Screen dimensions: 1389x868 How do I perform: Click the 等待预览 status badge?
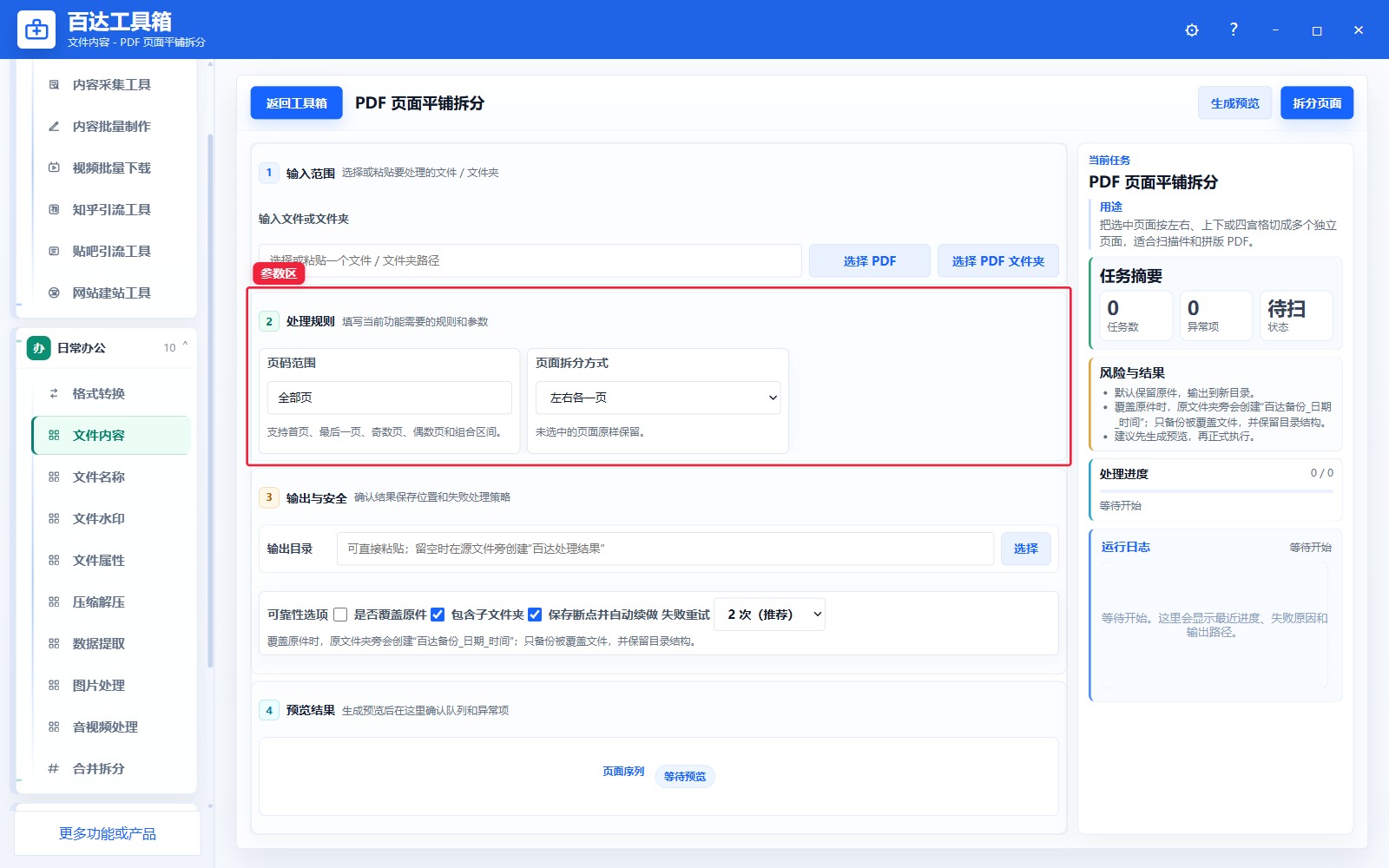pyautogui.click(x=685, y=776)
